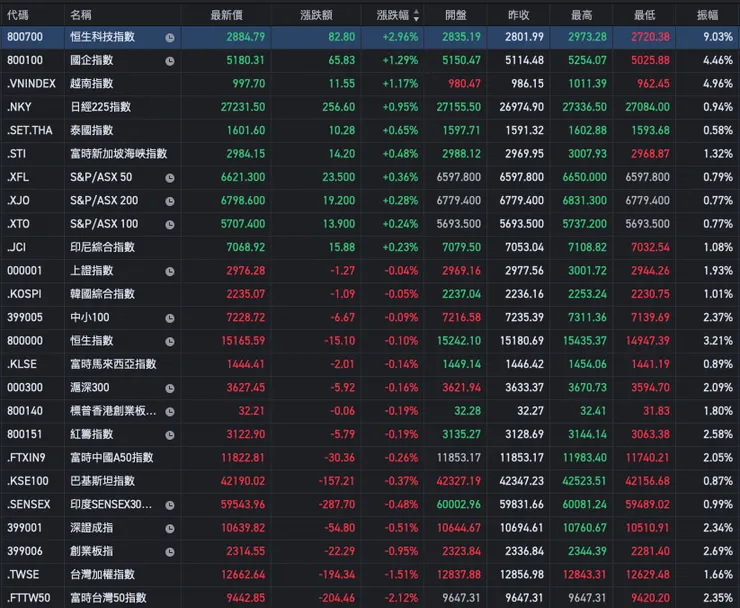Sort by 最新價 column header

tap(227, 15)
